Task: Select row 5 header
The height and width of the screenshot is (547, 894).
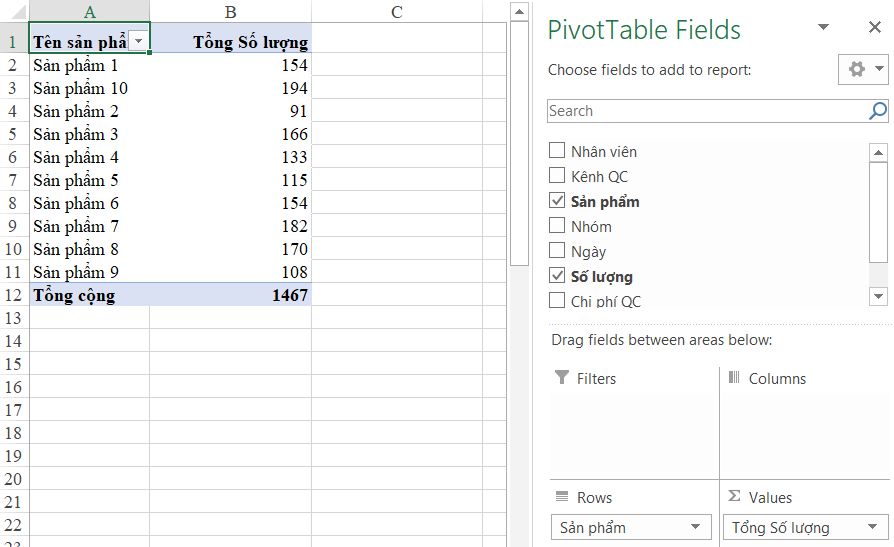Action: point(14,134)
